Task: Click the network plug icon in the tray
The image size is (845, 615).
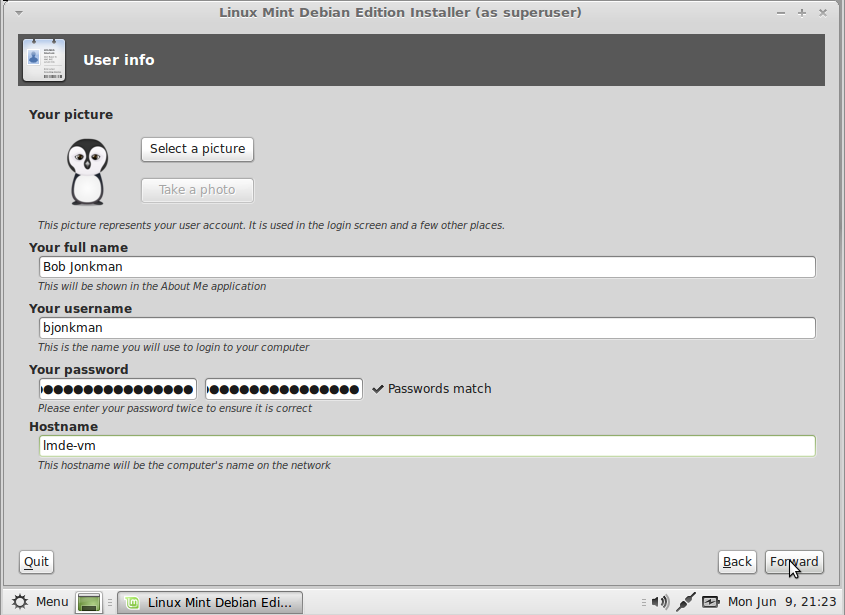Action: [x=684, y=602]
